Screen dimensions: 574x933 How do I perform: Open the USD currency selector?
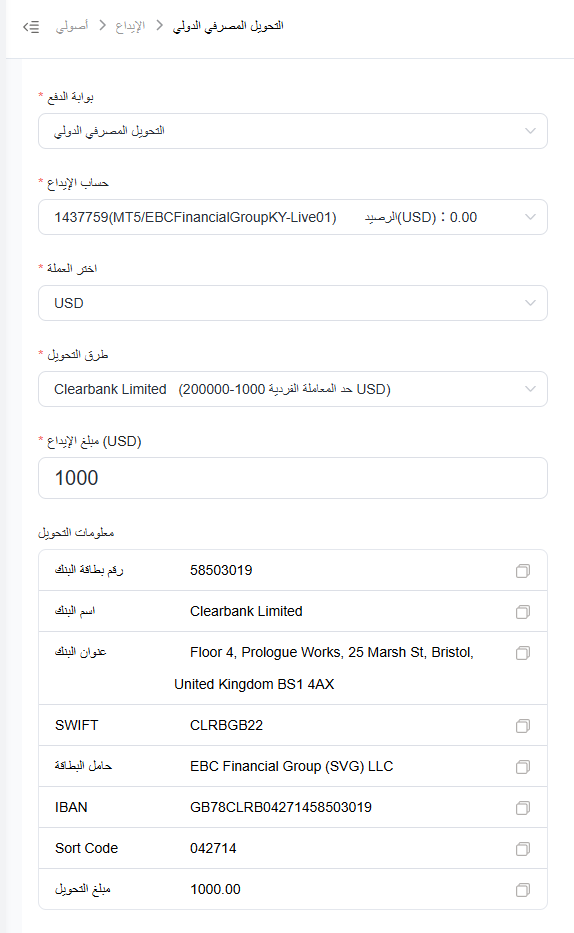point(293,303)
